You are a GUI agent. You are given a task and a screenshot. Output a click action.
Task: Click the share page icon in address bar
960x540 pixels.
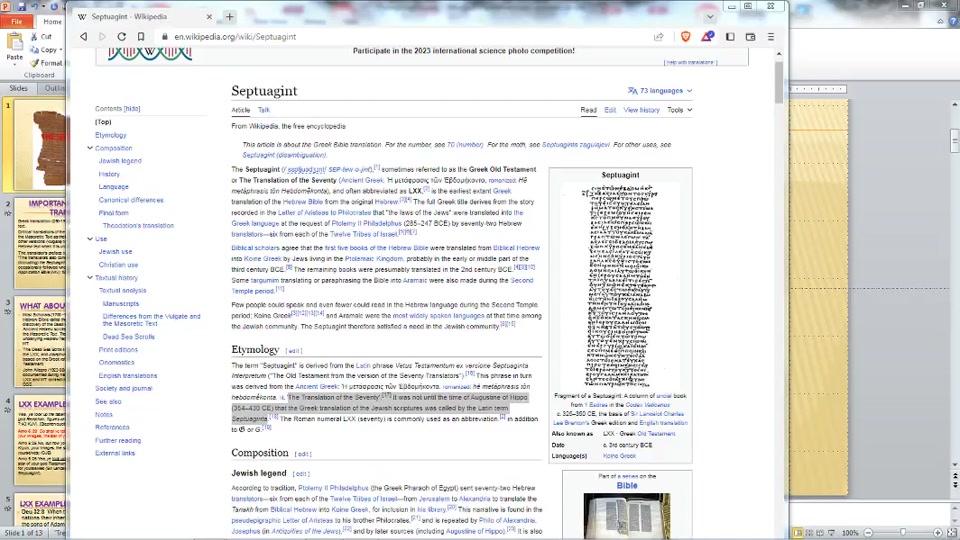pos(659,37)
